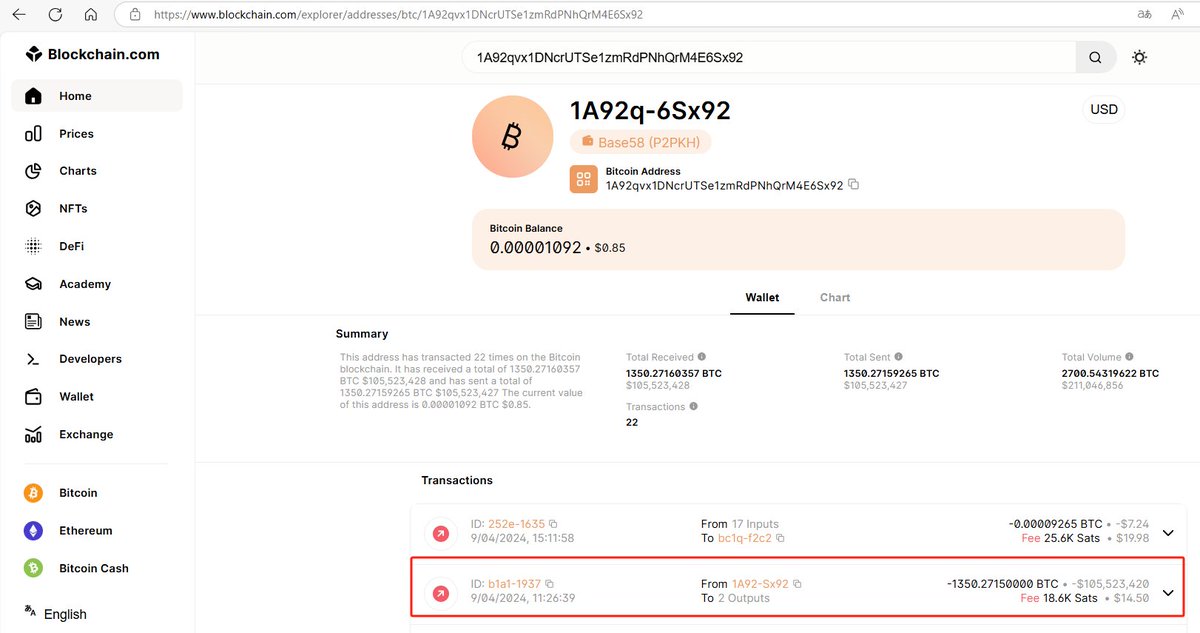Open read aloud icon in address bar

[1178, 15]
